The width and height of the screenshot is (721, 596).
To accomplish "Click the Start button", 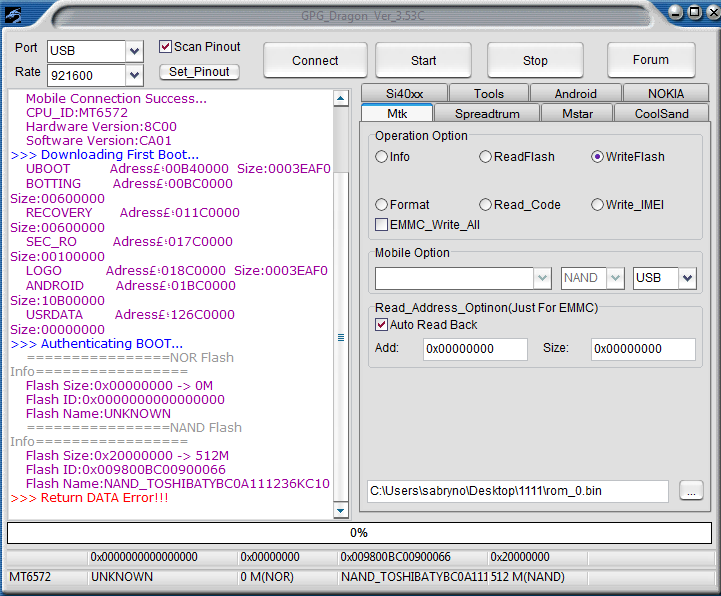I will coord(423,60).
